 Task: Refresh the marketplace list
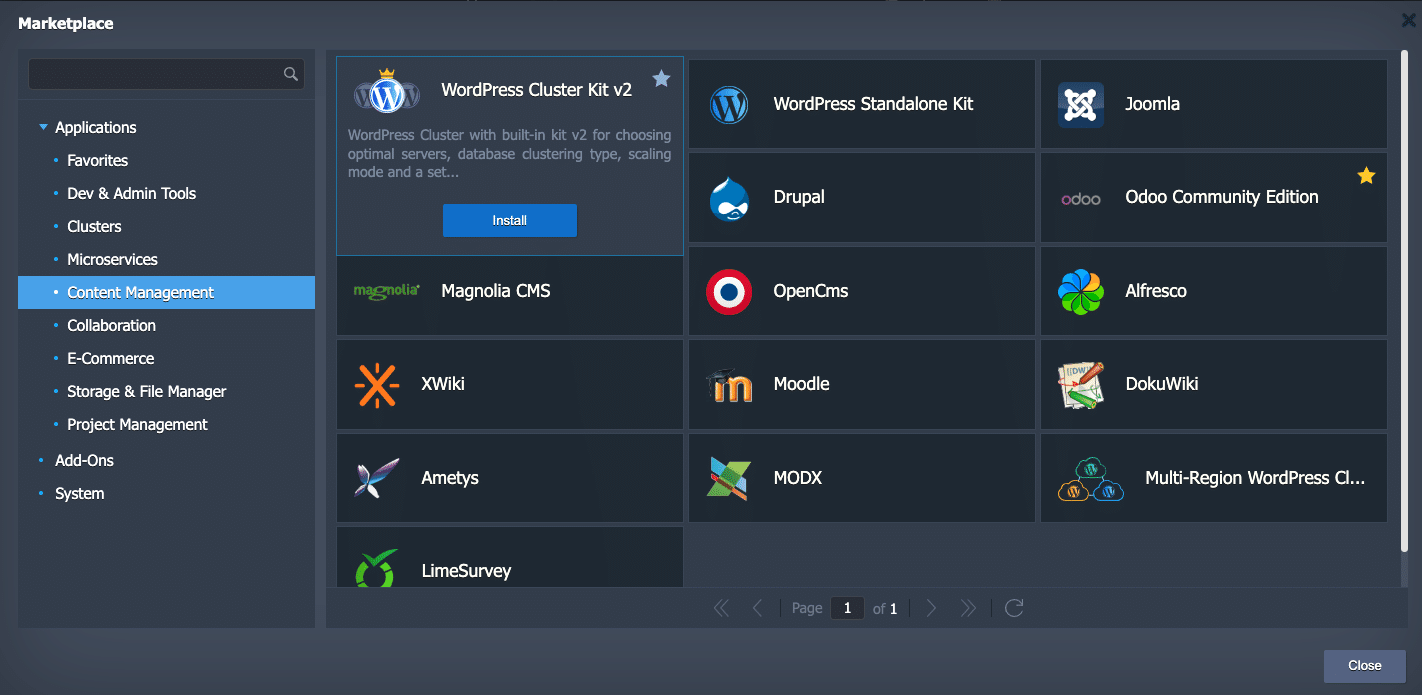pos(1014,608)
